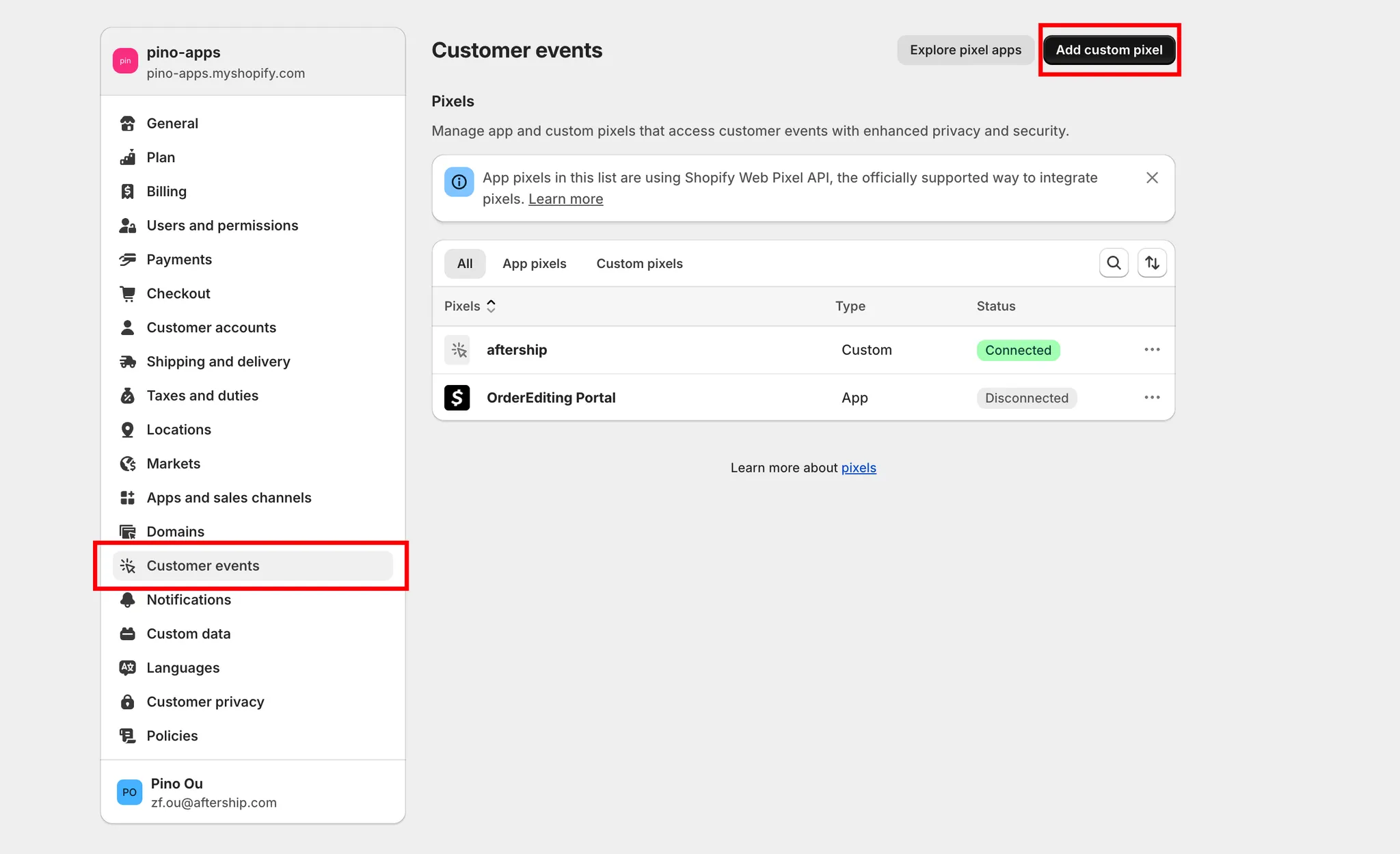Screen dimensions: 1400x854
Task: Follow the pixels link below the table
Action: coord(859,468)
